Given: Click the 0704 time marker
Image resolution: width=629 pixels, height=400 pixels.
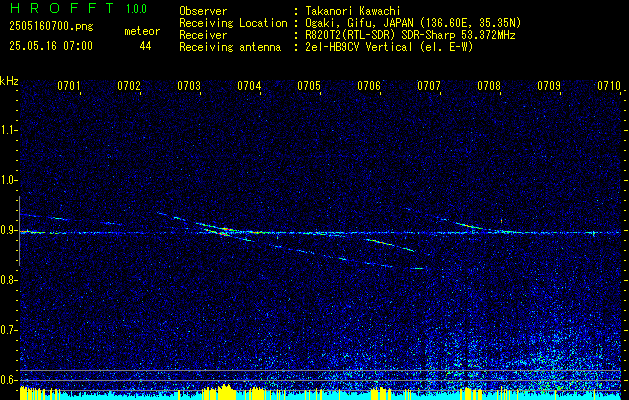Looking at the screenshot, I should pos(249,86).
